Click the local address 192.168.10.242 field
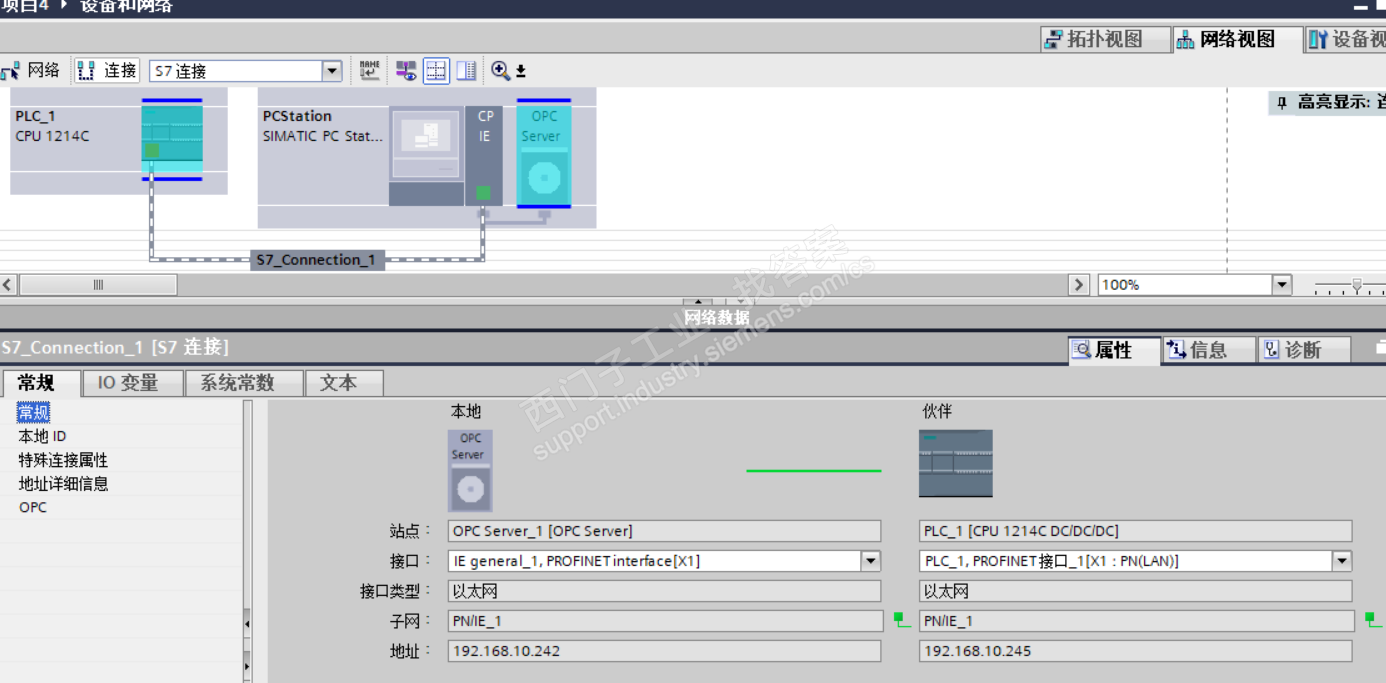Viewport: 1386px width, 683px height. click(x=664, y=651)
